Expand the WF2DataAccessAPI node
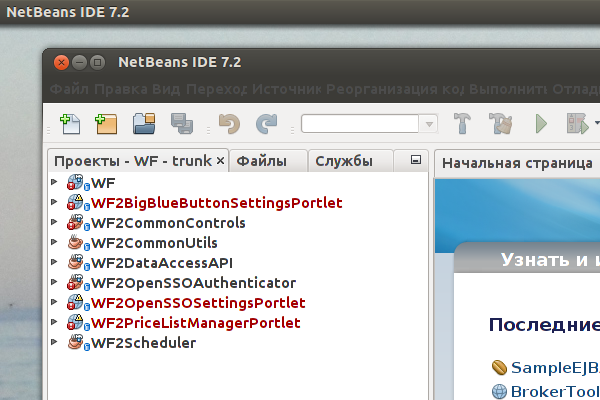The width and height of the screenshot is (600, 400). click(54, 262)
